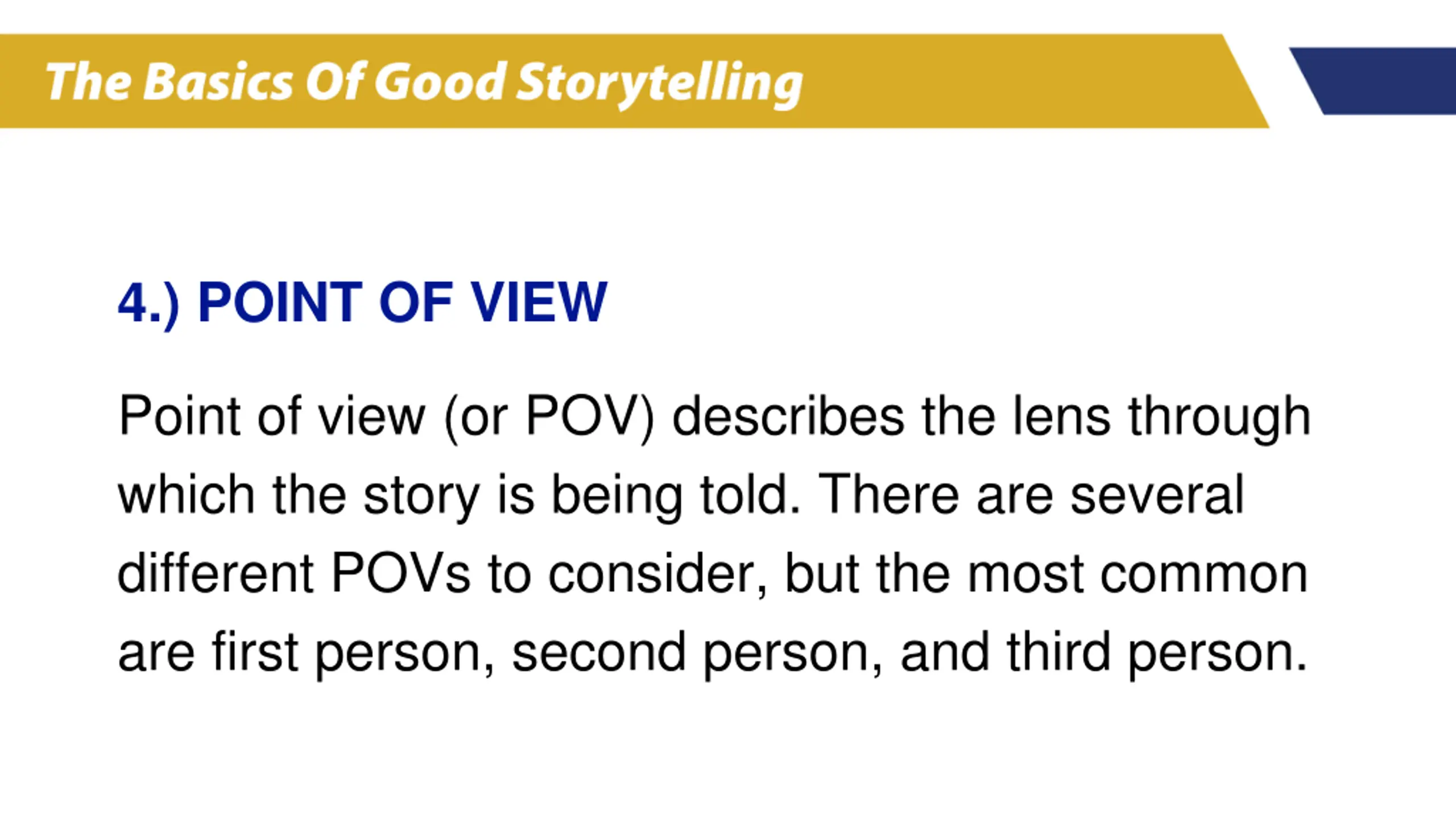Click the word 'POVs' in the third line

pos(401,573)
